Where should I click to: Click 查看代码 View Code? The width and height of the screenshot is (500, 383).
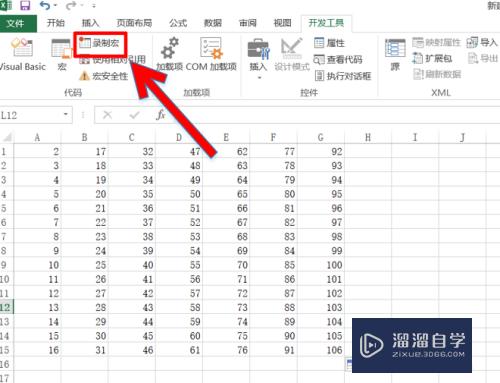pyautogui.click(x=338, y=60)
